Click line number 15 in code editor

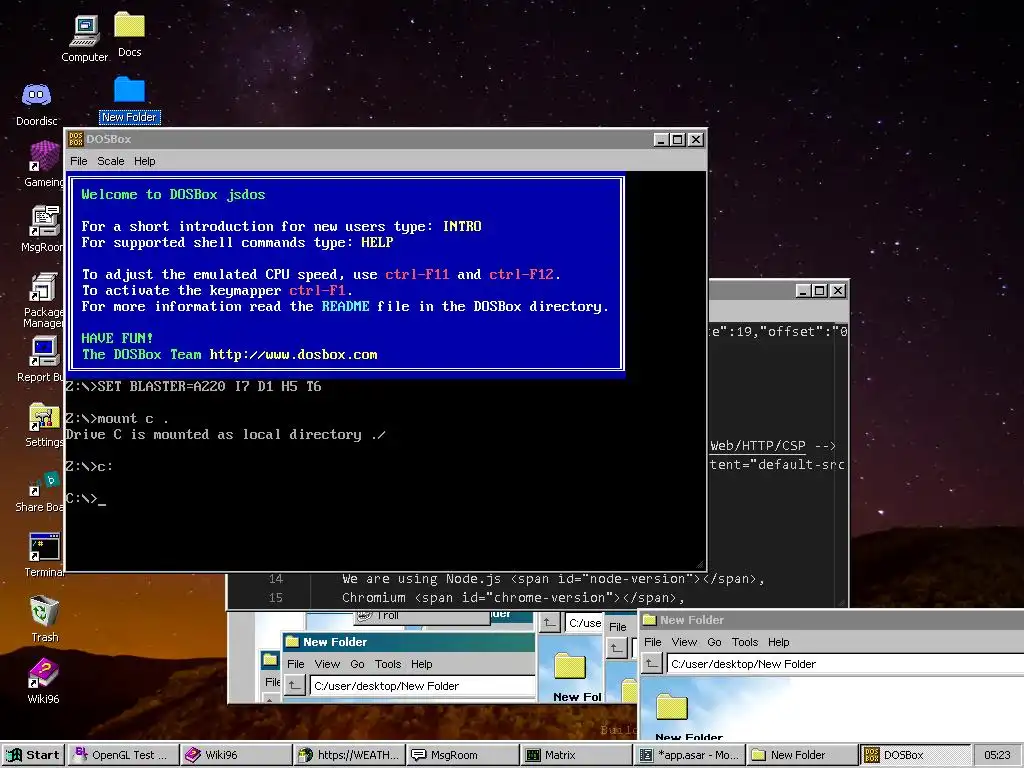click(x=276, y=598)
